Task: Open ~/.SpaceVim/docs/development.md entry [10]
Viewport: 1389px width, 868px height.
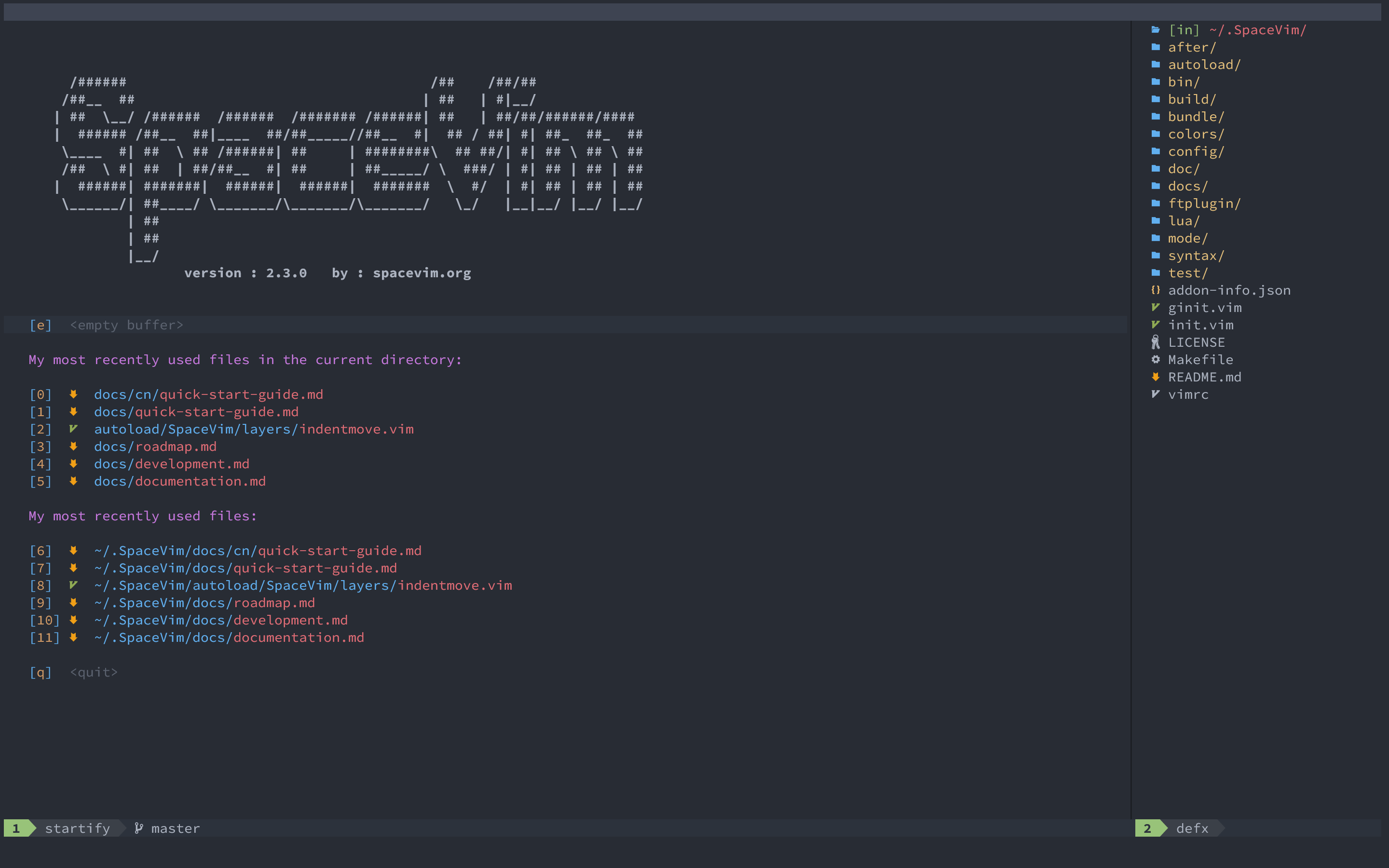Action: 221,620
